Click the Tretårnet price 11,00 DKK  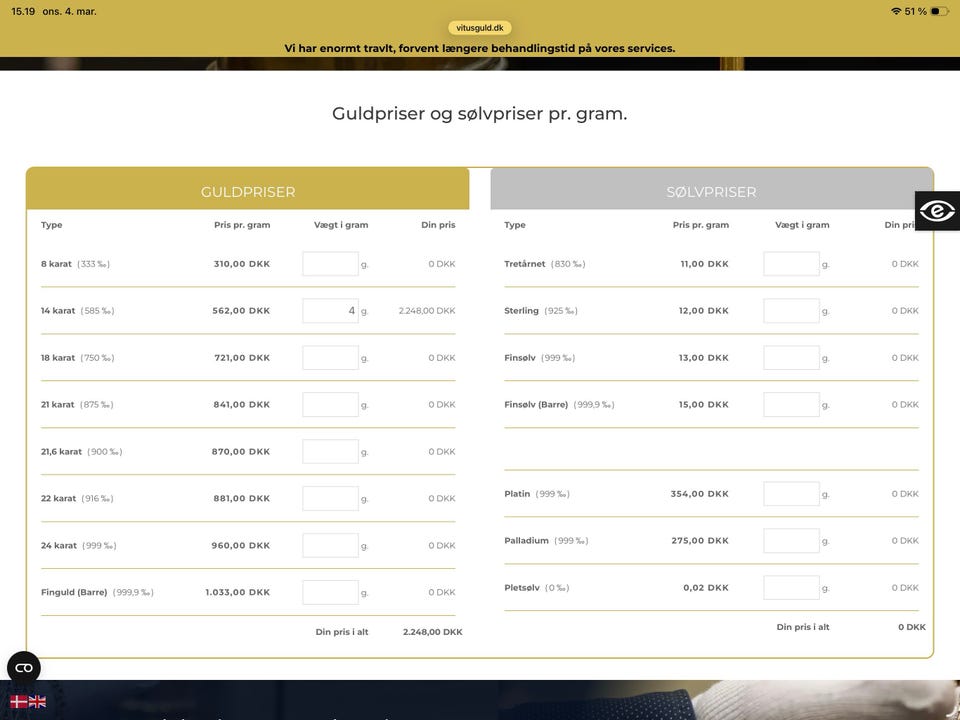pos(705,264)
